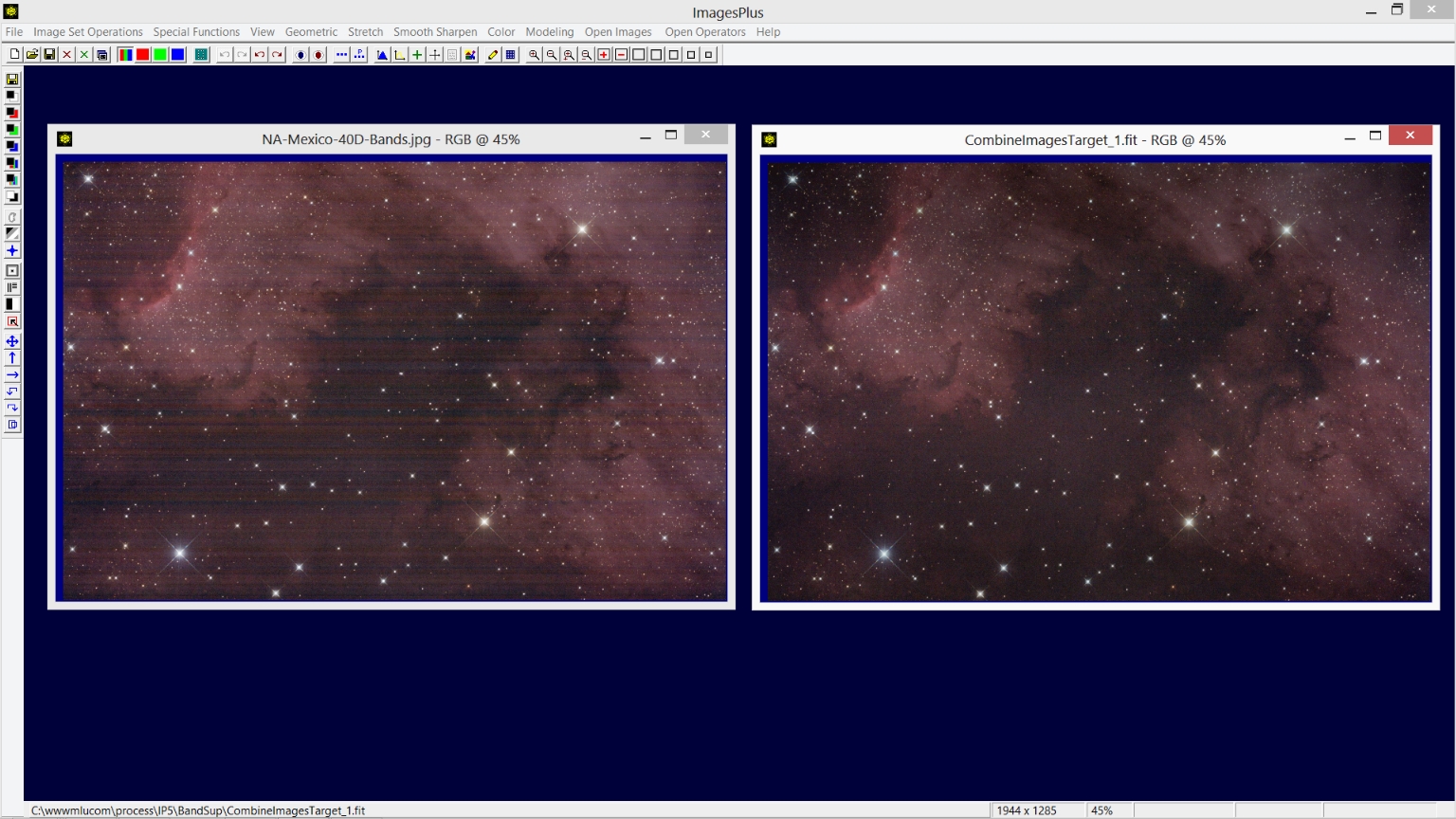Click left sidebar red selection arrow icon

tap(12, 321)
